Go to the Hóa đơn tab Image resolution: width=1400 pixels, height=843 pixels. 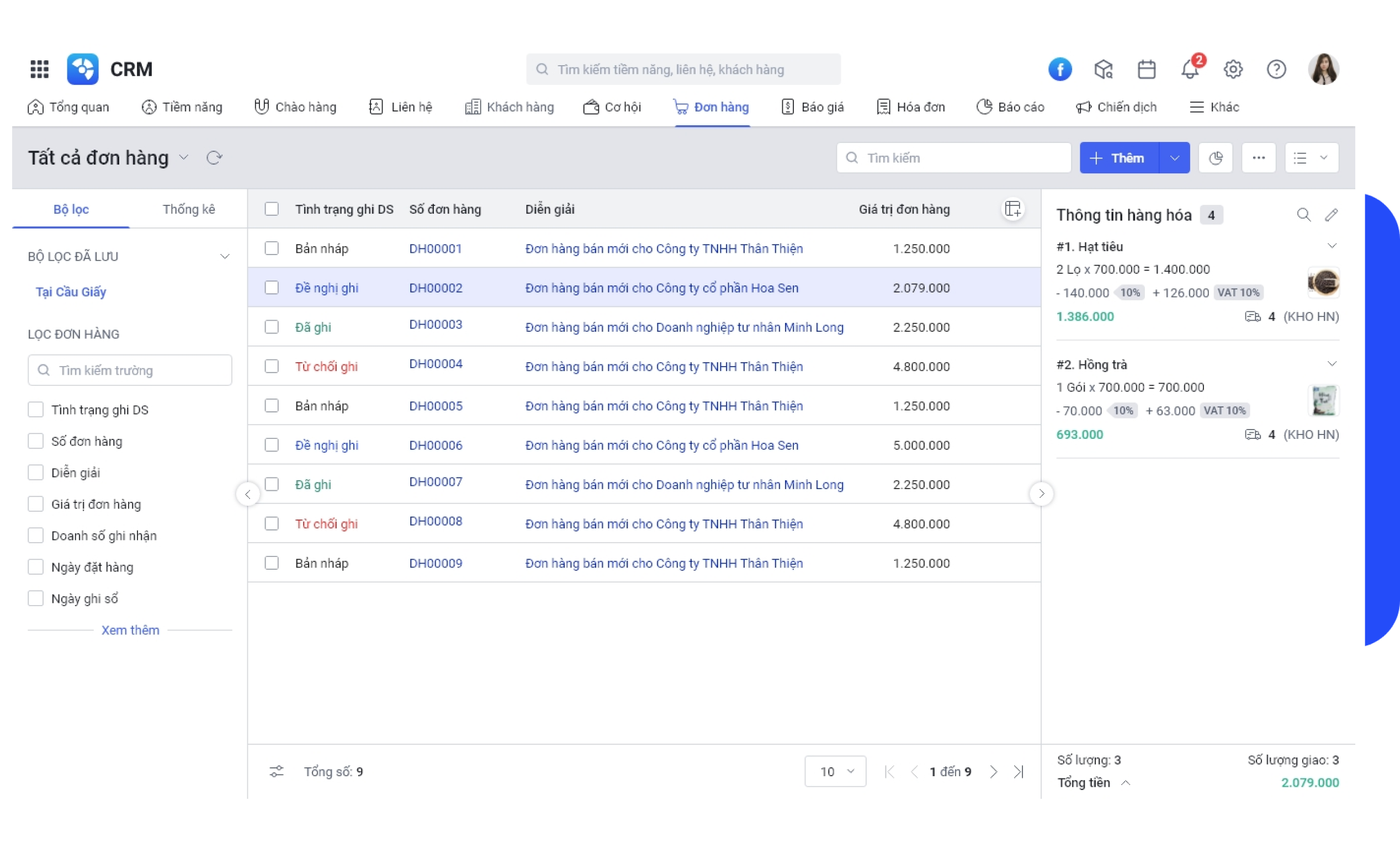pyautogui.click(x=910, y=107)
